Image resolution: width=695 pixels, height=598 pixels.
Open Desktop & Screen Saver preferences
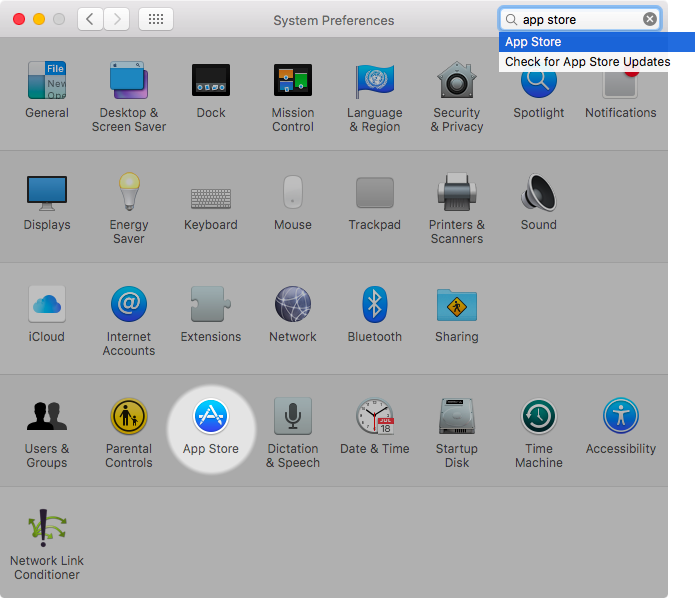[129, 97]
